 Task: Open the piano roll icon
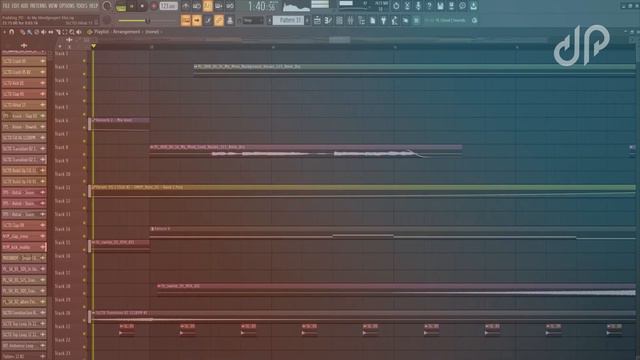click(328, 20)
